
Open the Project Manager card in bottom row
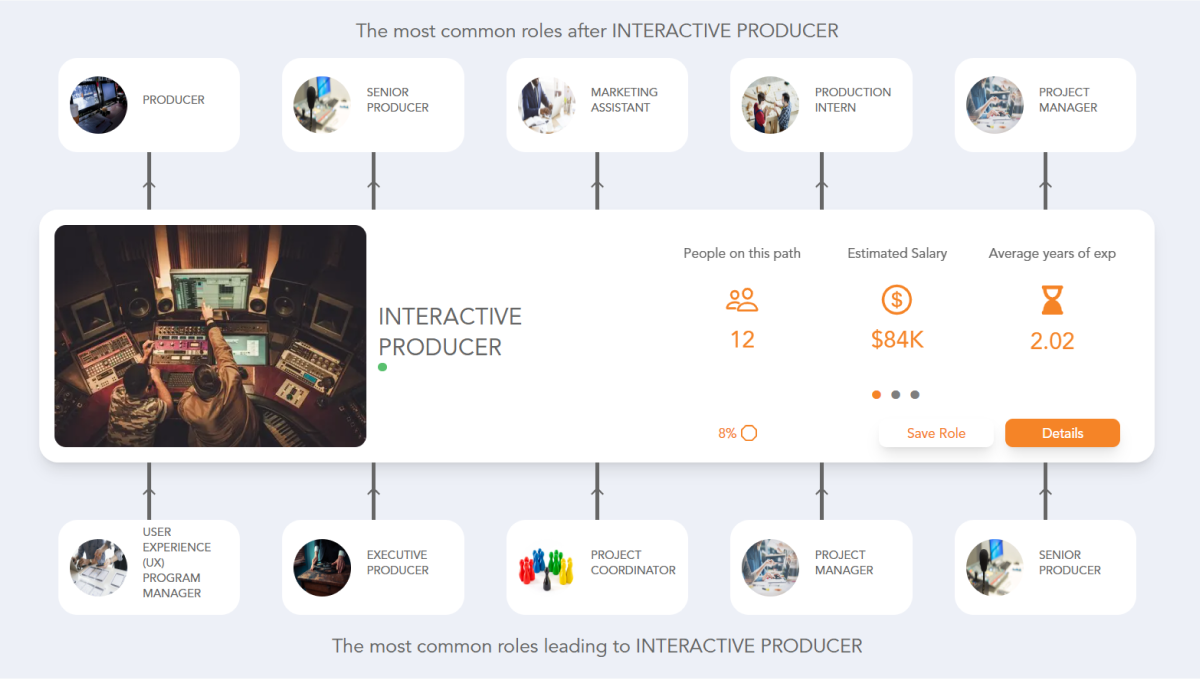point(820,566)
